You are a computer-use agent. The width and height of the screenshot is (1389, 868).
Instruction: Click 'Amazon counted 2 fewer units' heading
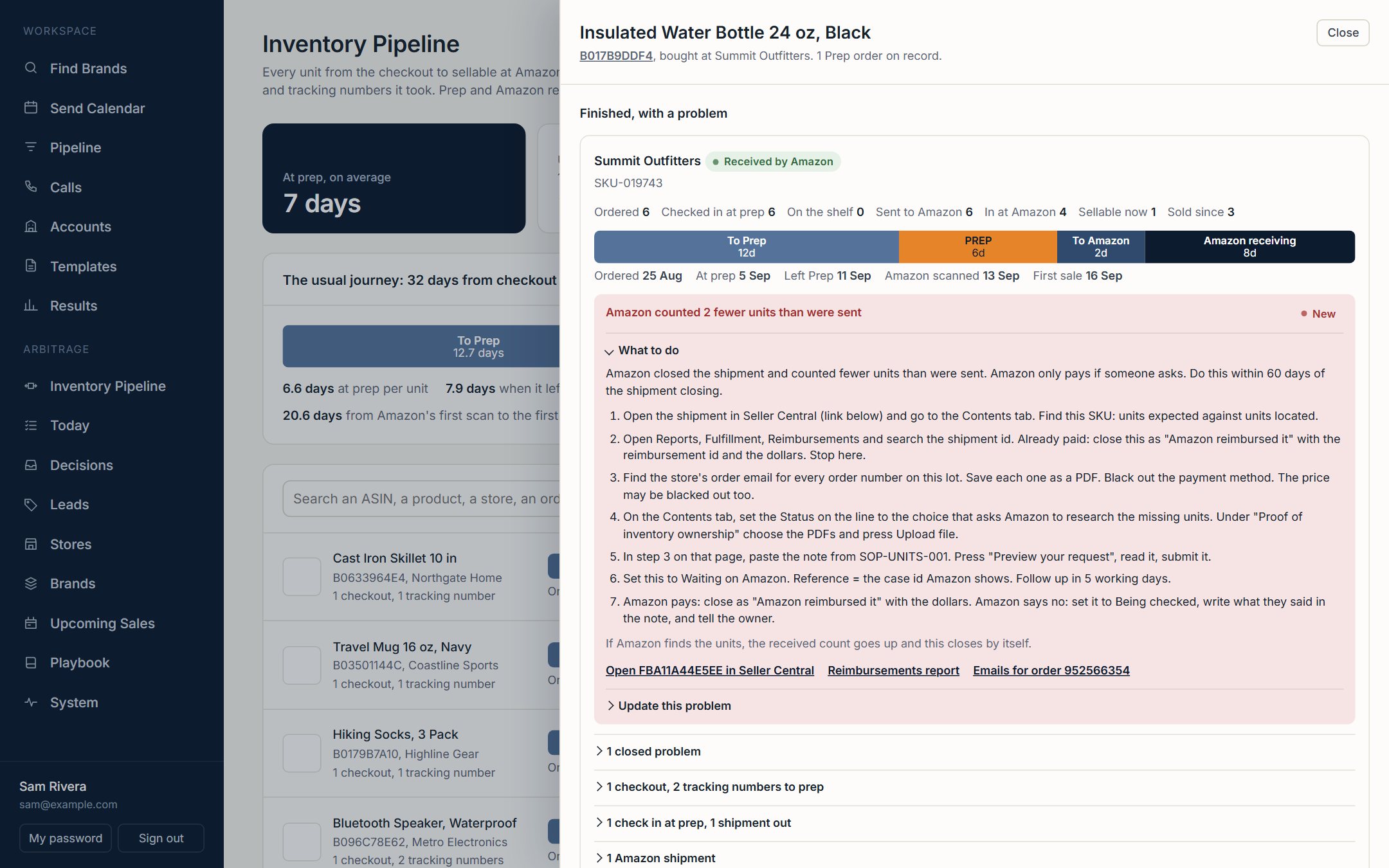tap(733, 312)
